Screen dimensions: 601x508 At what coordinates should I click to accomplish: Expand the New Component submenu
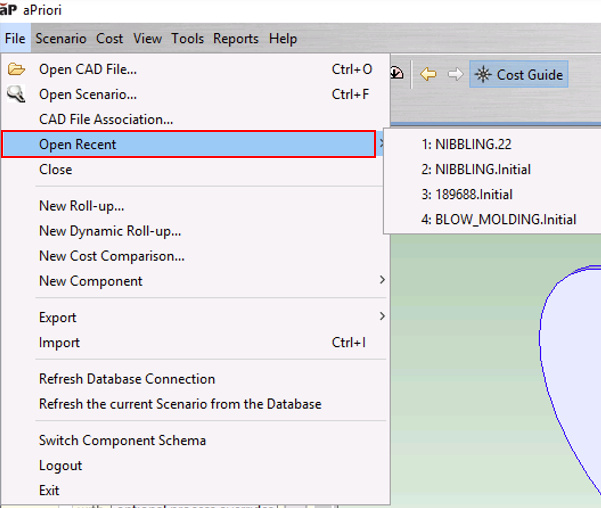pos(195,281)
